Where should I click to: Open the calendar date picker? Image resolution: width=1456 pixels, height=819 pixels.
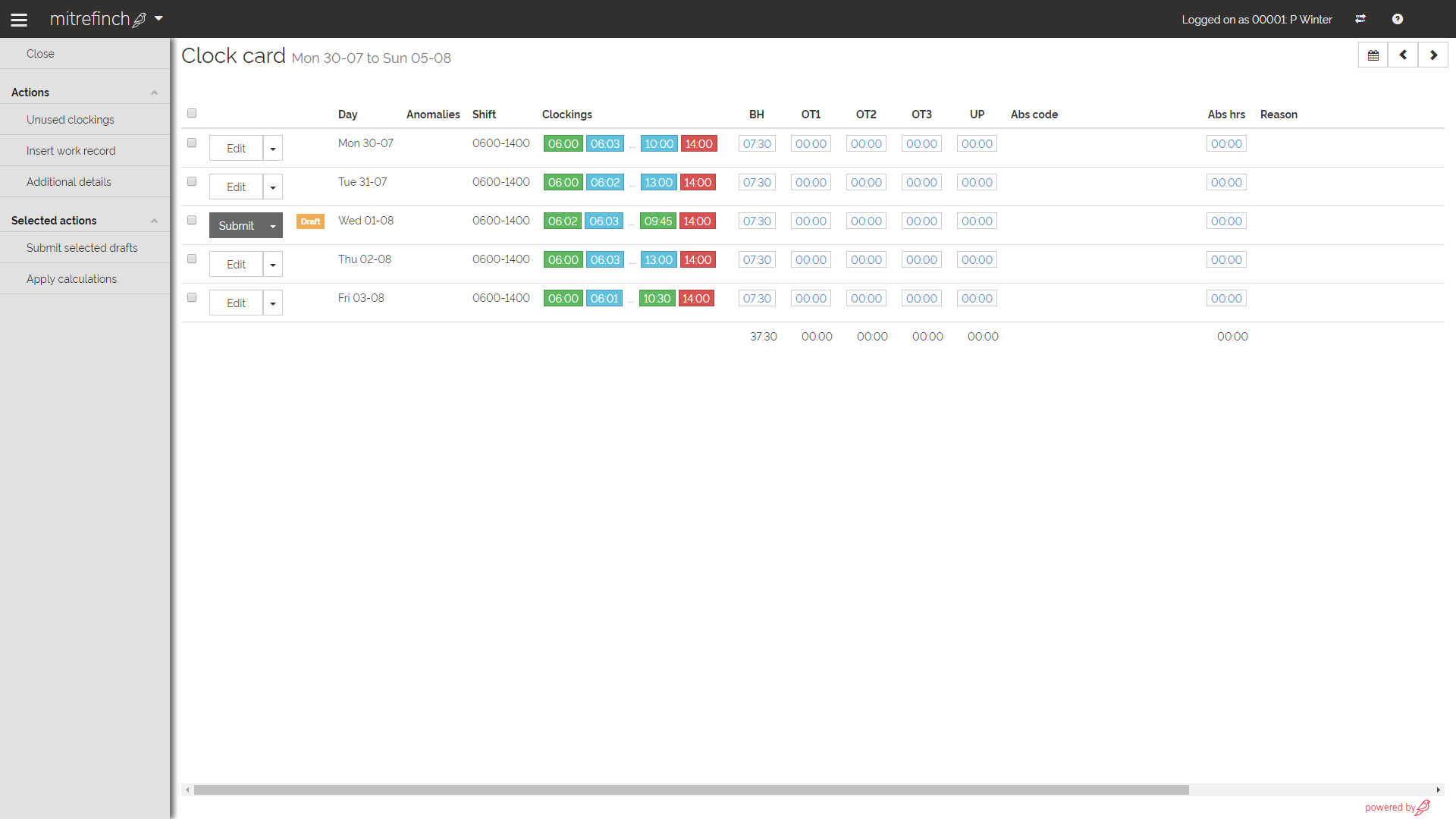pos(1373,55)
